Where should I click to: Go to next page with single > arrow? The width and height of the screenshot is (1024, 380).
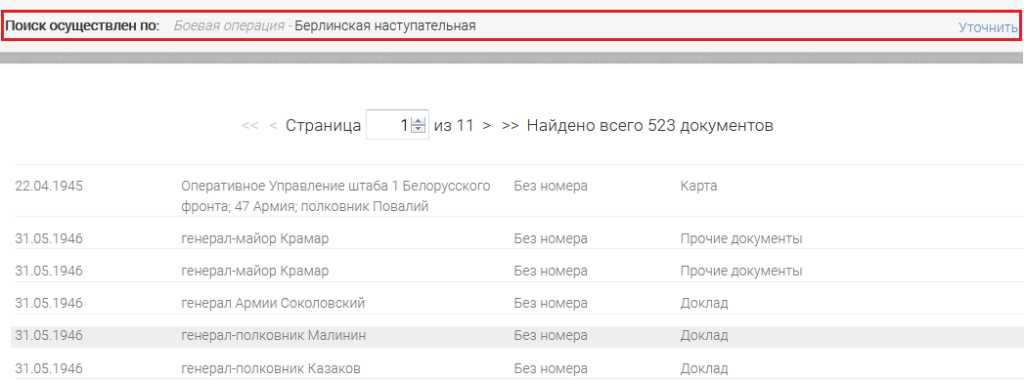487,125
